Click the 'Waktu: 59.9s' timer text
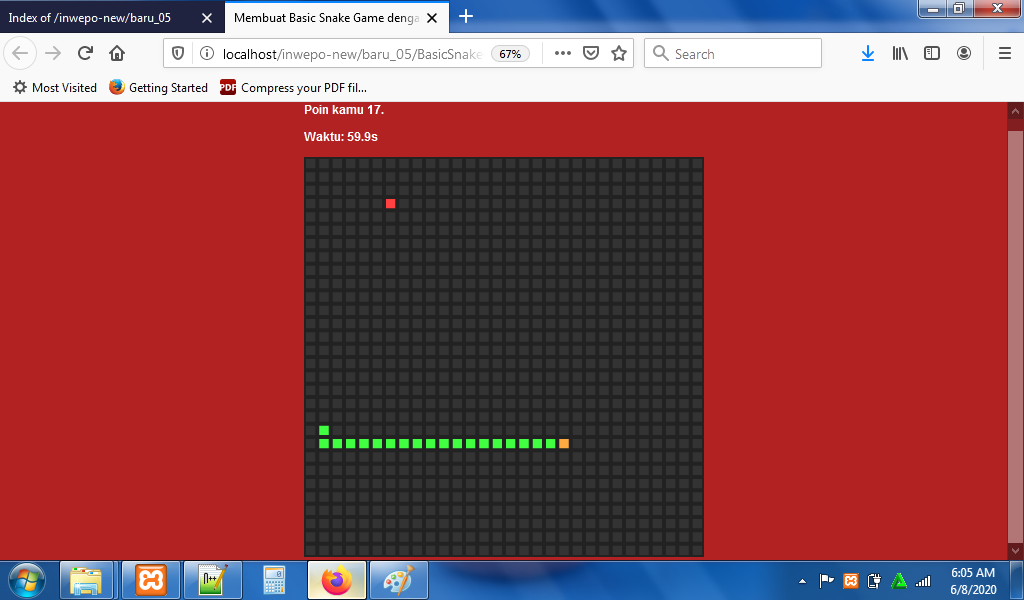This screenshot has height=600, width=1024. [x=341, y=137]
